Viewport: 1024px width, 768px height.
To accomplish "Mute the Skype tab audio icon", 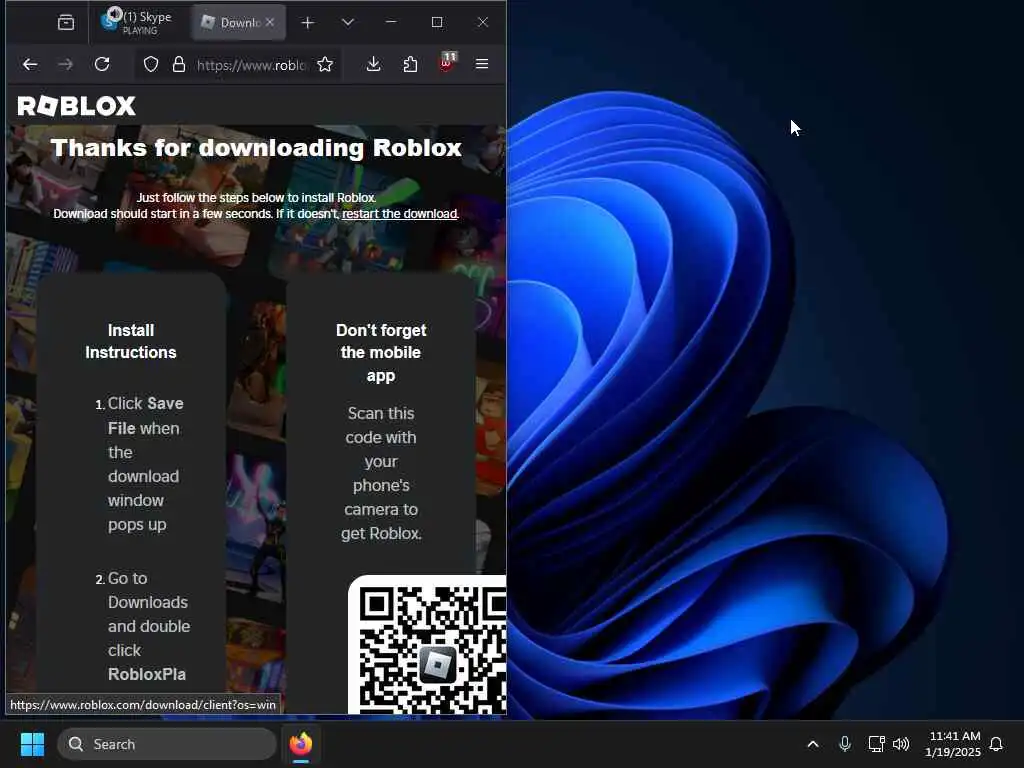I will [115, 13].
